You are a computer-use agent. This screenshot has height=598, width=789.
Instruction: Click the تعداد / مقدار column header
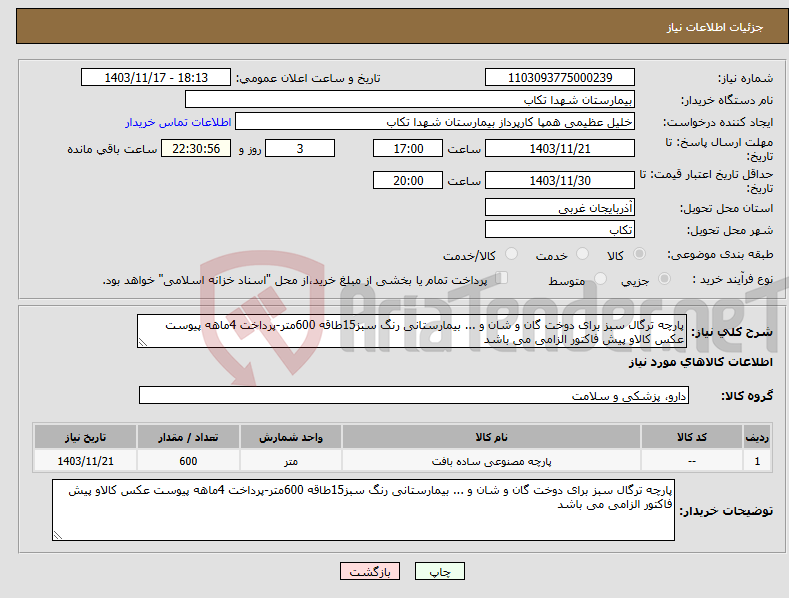(188, 437)
